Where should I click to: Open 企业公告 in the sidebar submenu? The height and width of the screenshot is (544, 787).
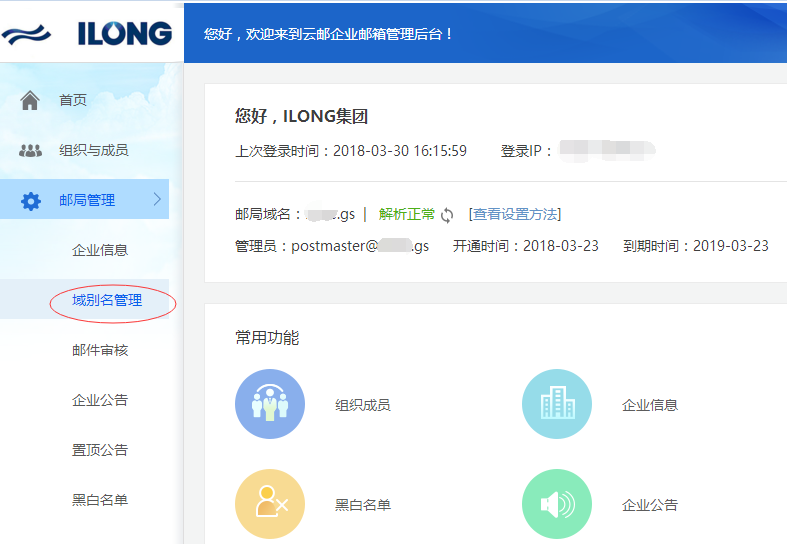coord(100,400)
